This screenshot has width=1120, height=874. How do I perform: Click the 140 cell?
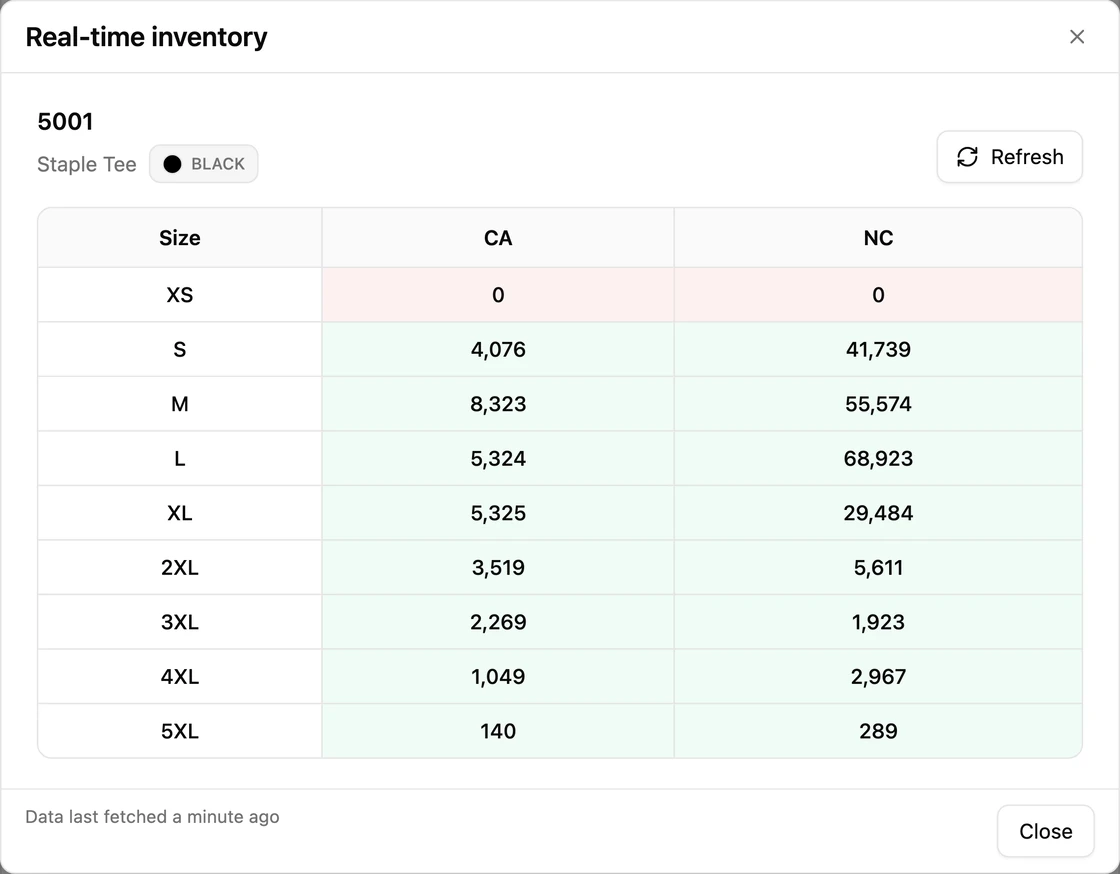[x=498, y=731]
